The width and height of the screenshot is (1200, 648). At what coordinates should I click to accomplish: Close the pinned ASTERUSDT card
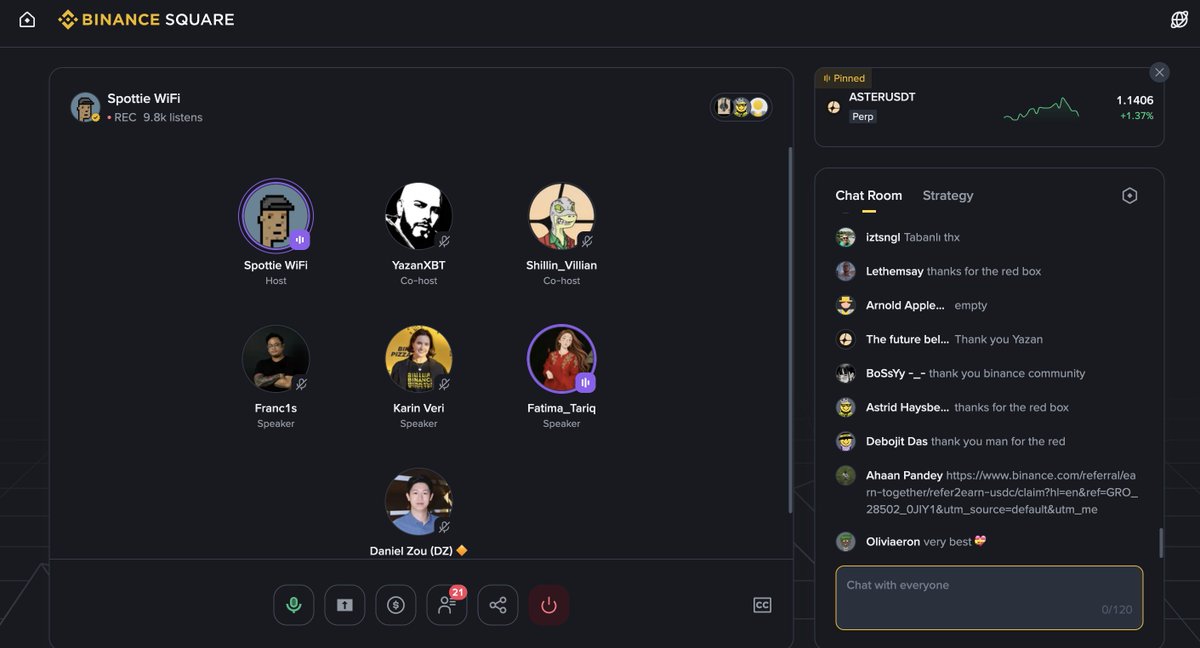(1159, 72)
